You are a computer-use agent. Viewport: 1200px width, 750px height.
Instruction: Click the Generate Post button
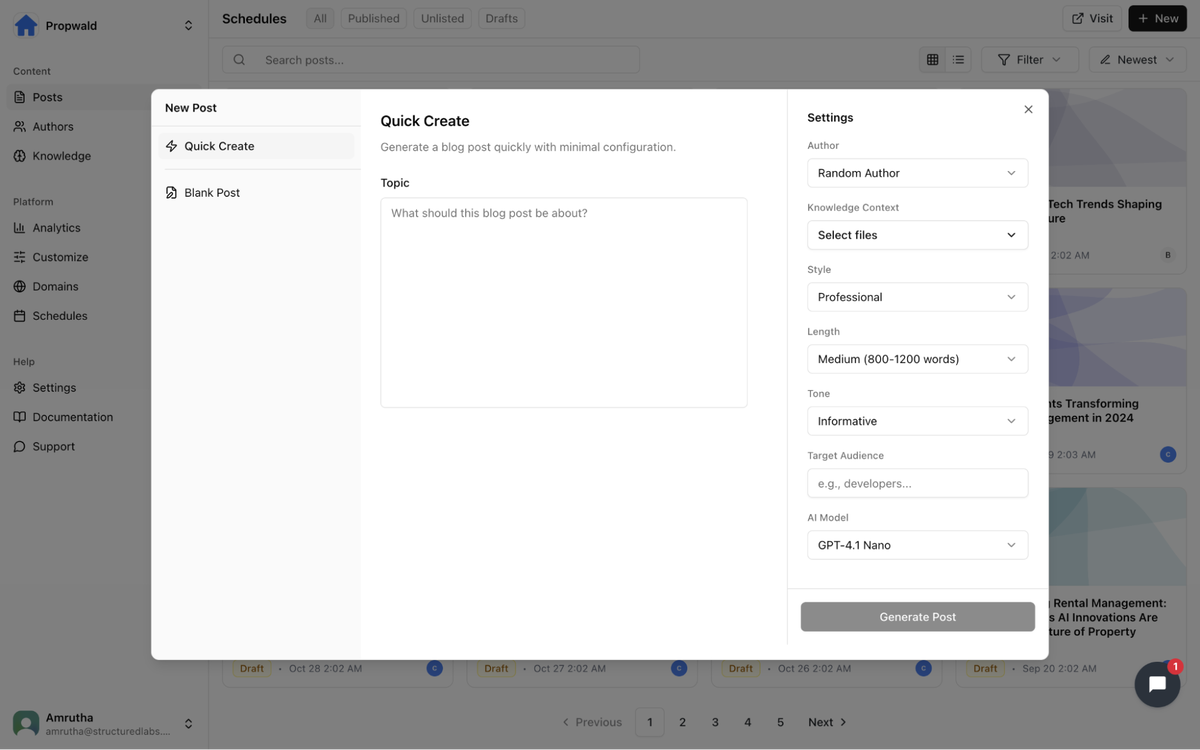pos(917,616)
